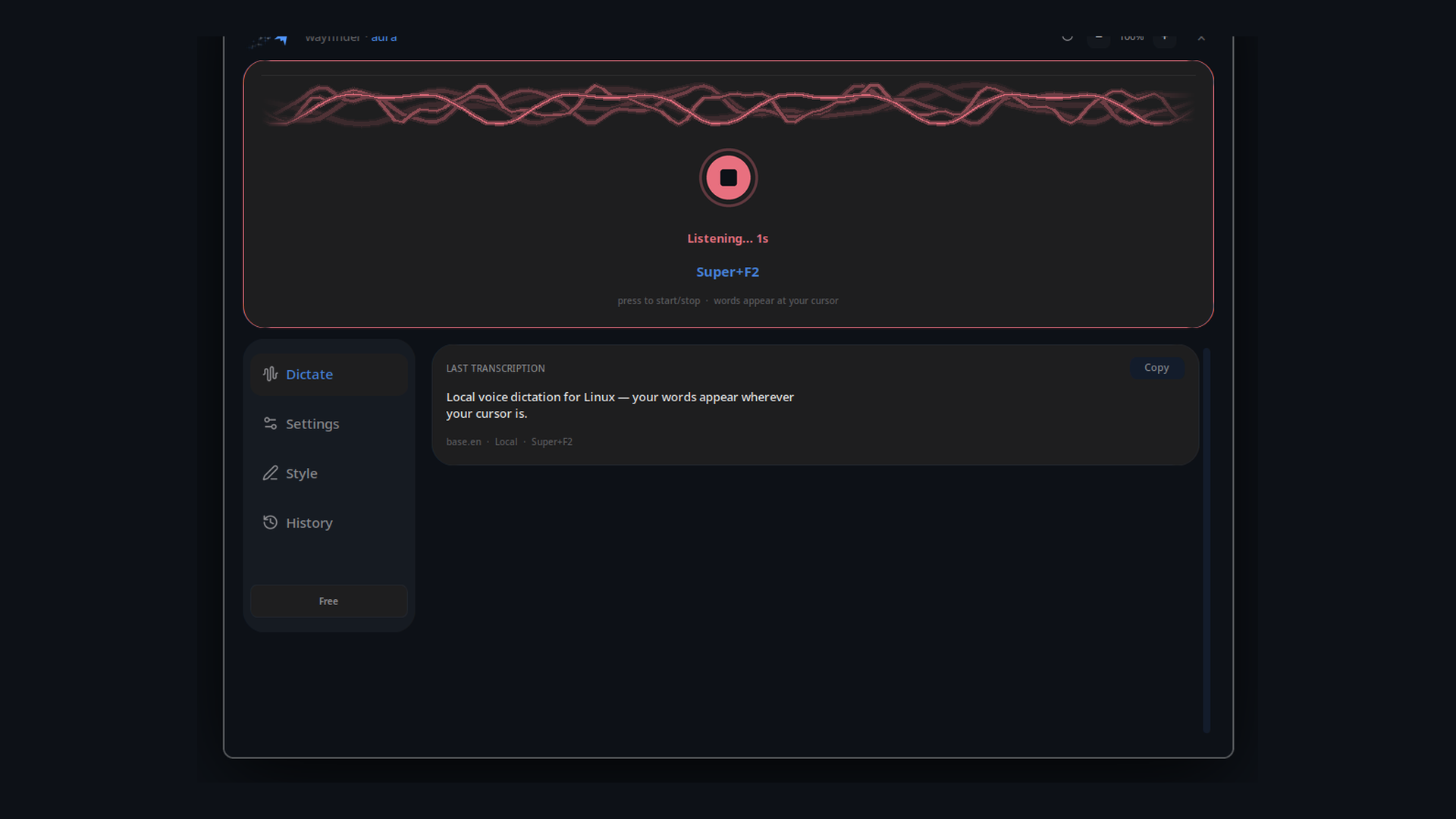The image size is (1456, 819).
Task: Click the Free plan button
Action: tap(328, 601)
